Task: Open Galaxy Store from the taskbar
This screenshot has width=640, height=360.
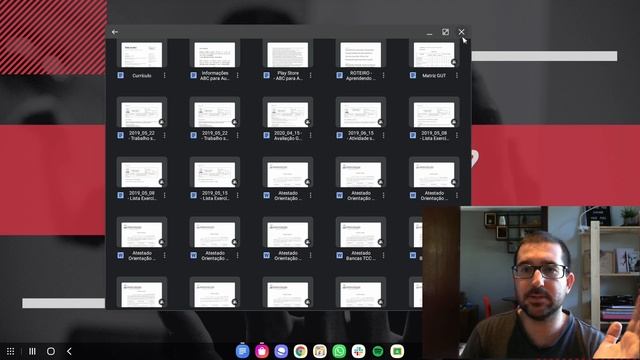Action: pyautogui.click(x=262, y=351)
